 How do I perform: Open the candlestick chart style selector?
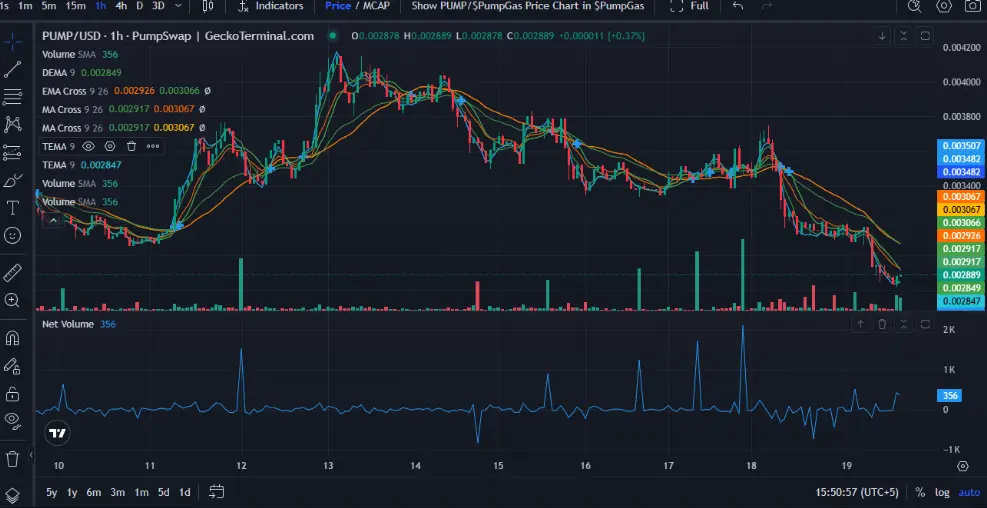[208, 6]
